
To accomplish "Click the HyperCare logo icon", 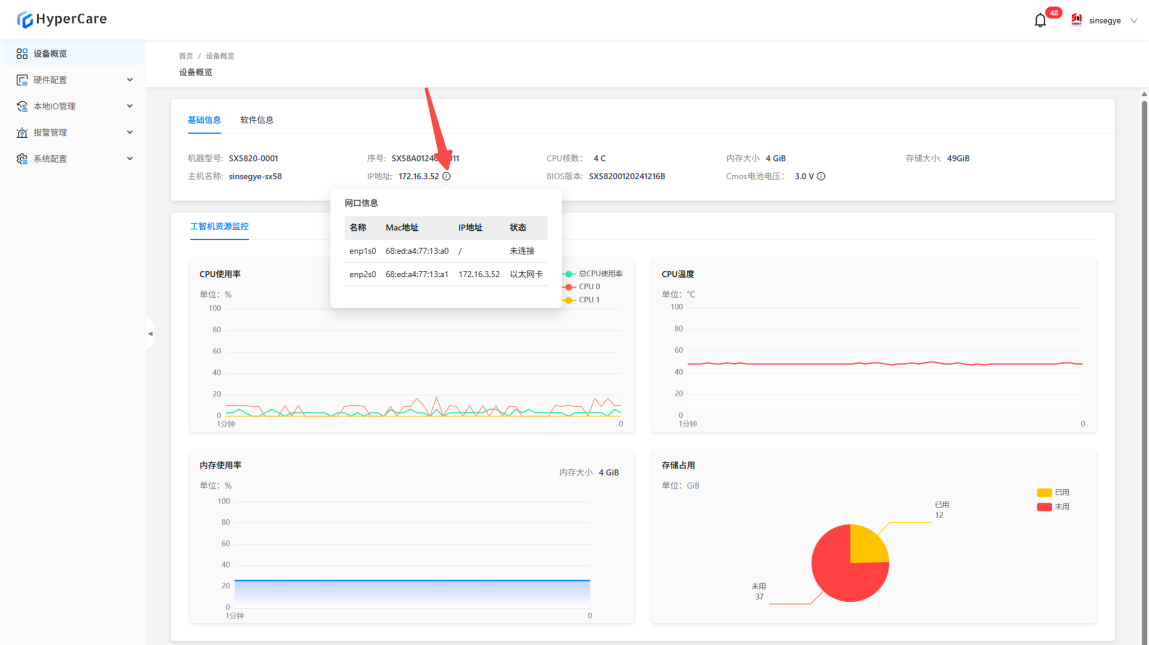I will 25,19.
